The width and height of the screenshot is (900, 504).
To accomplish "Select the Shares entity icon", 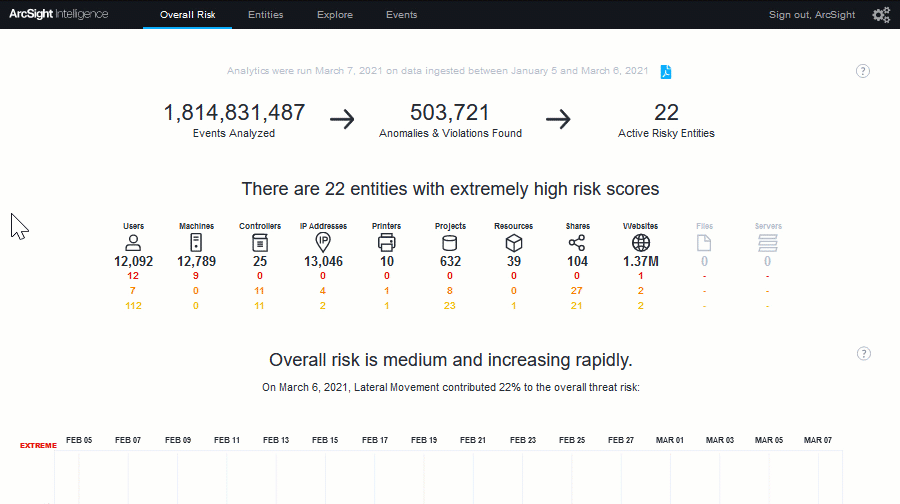I will (577, 242).
